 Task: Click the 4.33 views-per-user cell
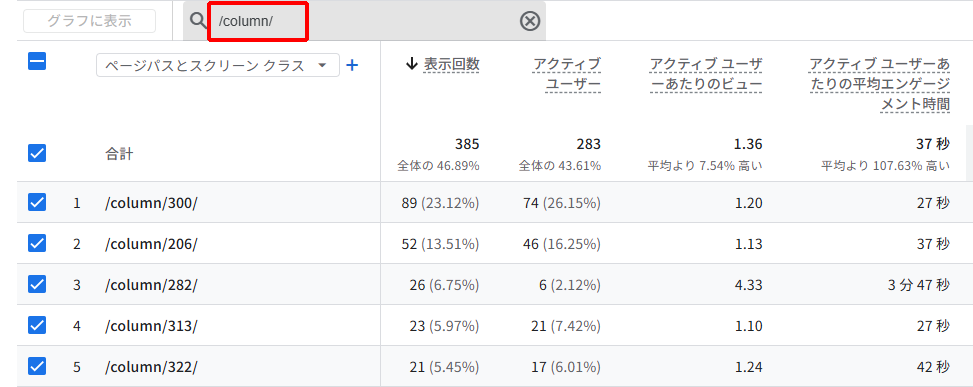(x=748, y=285)
